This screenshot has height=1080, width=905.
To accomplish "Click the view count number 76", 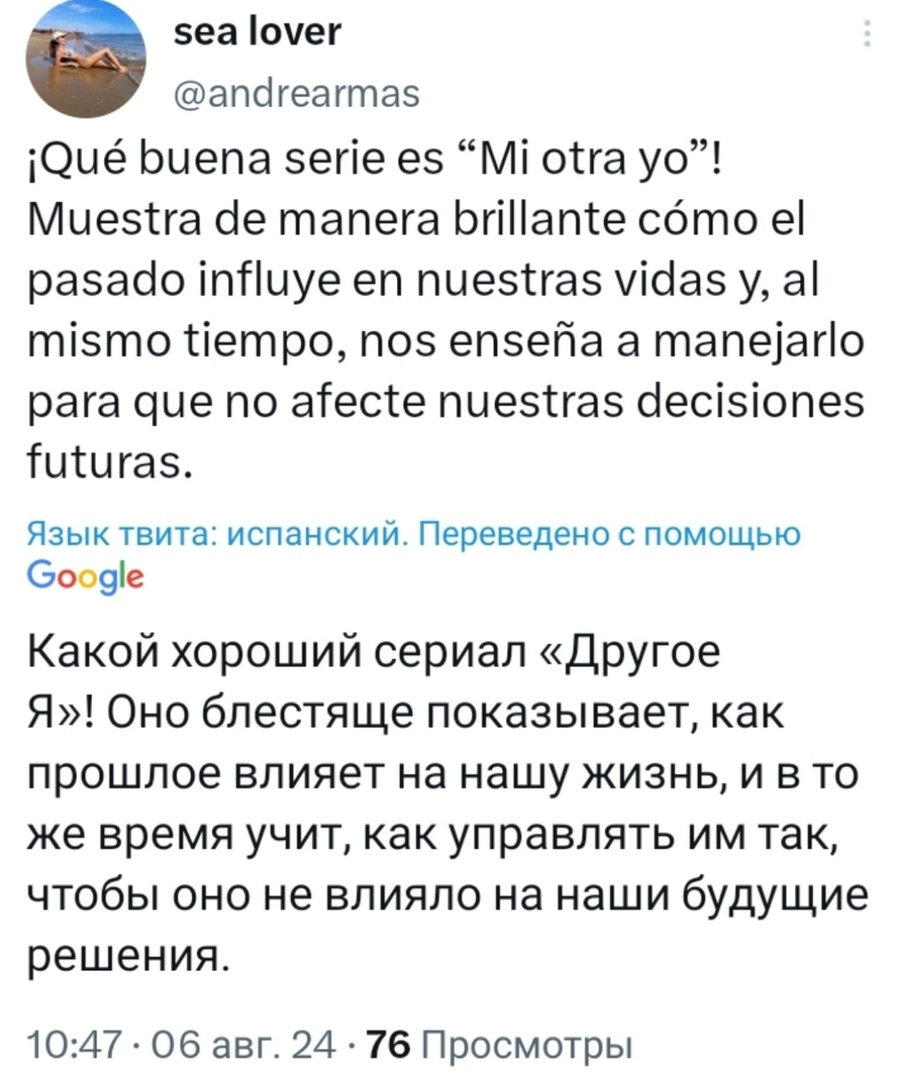I will click(x=388, y=1046).
